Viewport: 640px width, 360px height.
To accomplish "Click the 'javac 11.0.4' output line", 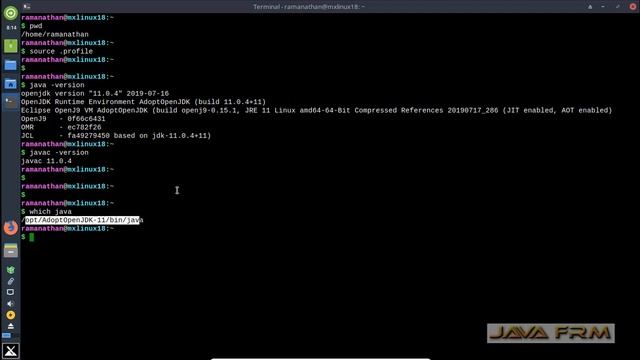I will tap(46, 161).
